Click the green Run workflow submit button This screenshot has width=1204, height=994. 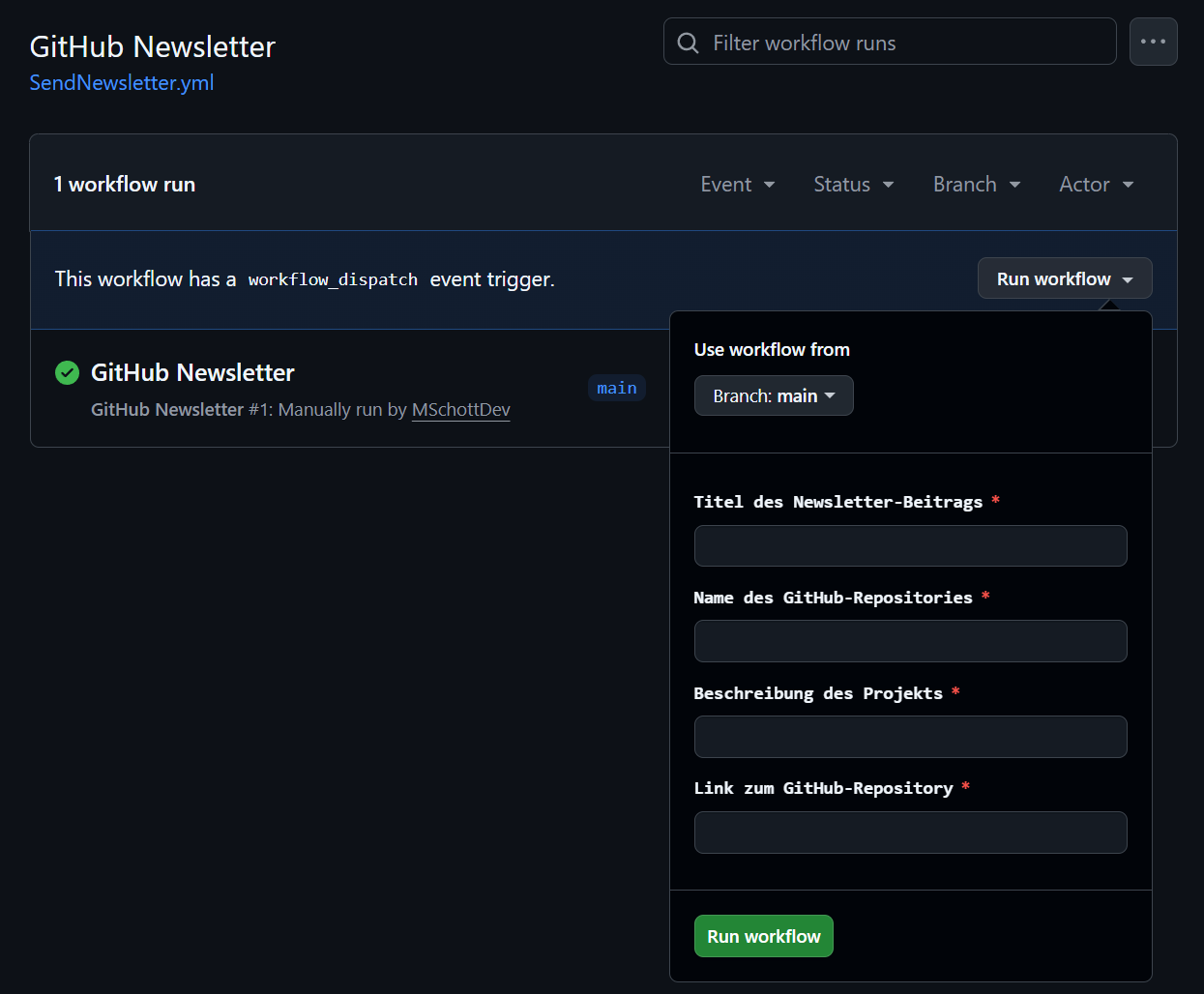coord(763,936)
